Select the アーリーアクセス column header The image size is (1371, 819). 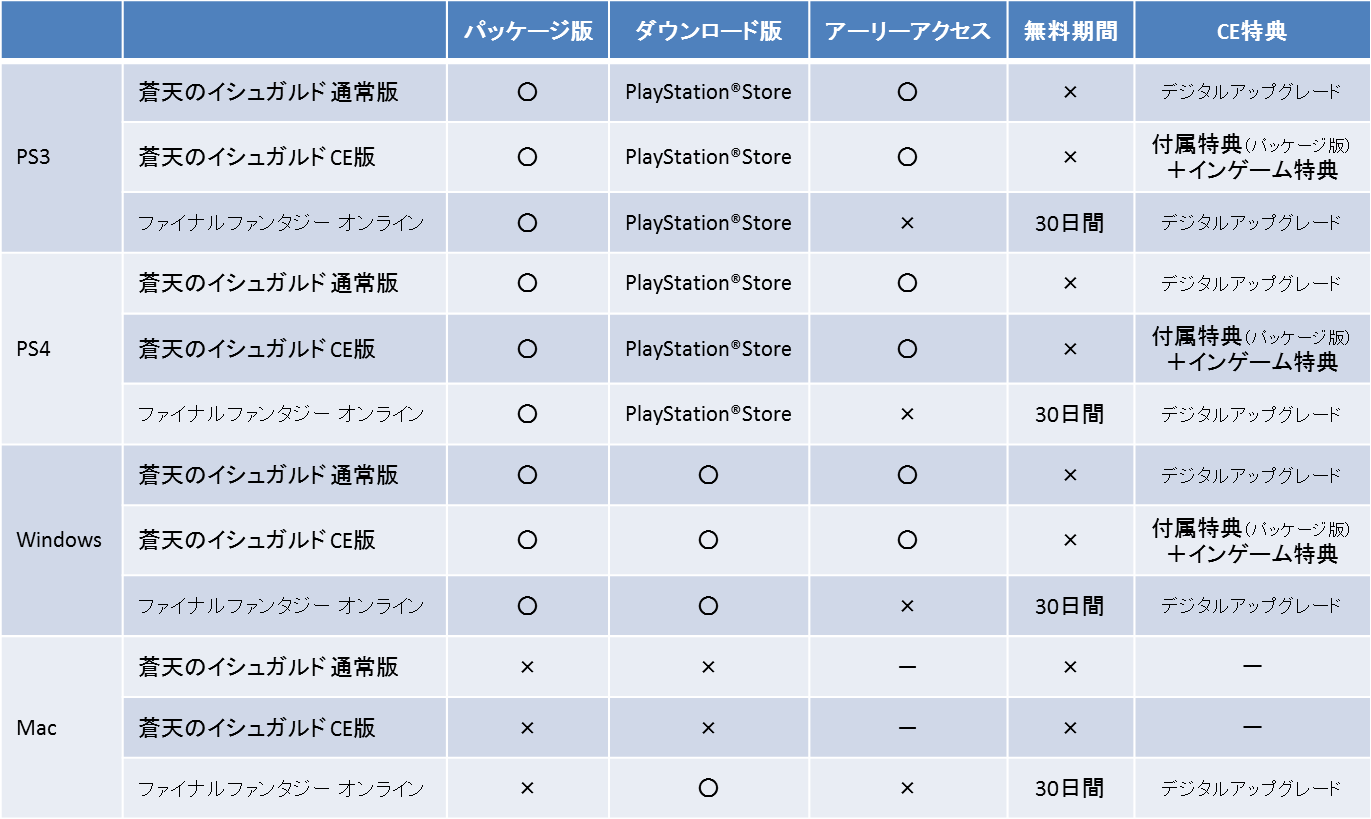(x=907, y=31)
